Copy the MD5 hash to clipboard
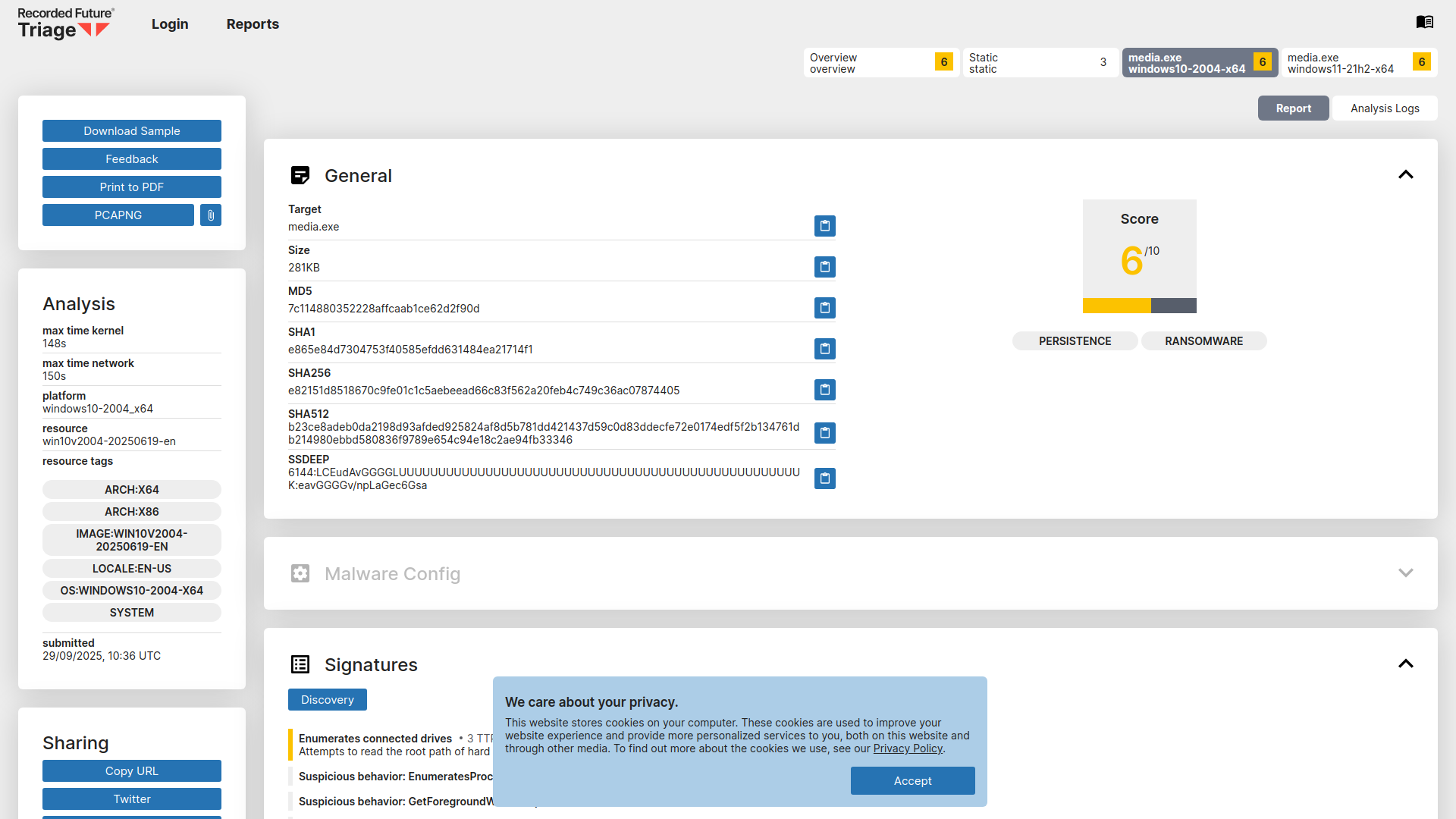1456x819 pixels. point(824,308)
